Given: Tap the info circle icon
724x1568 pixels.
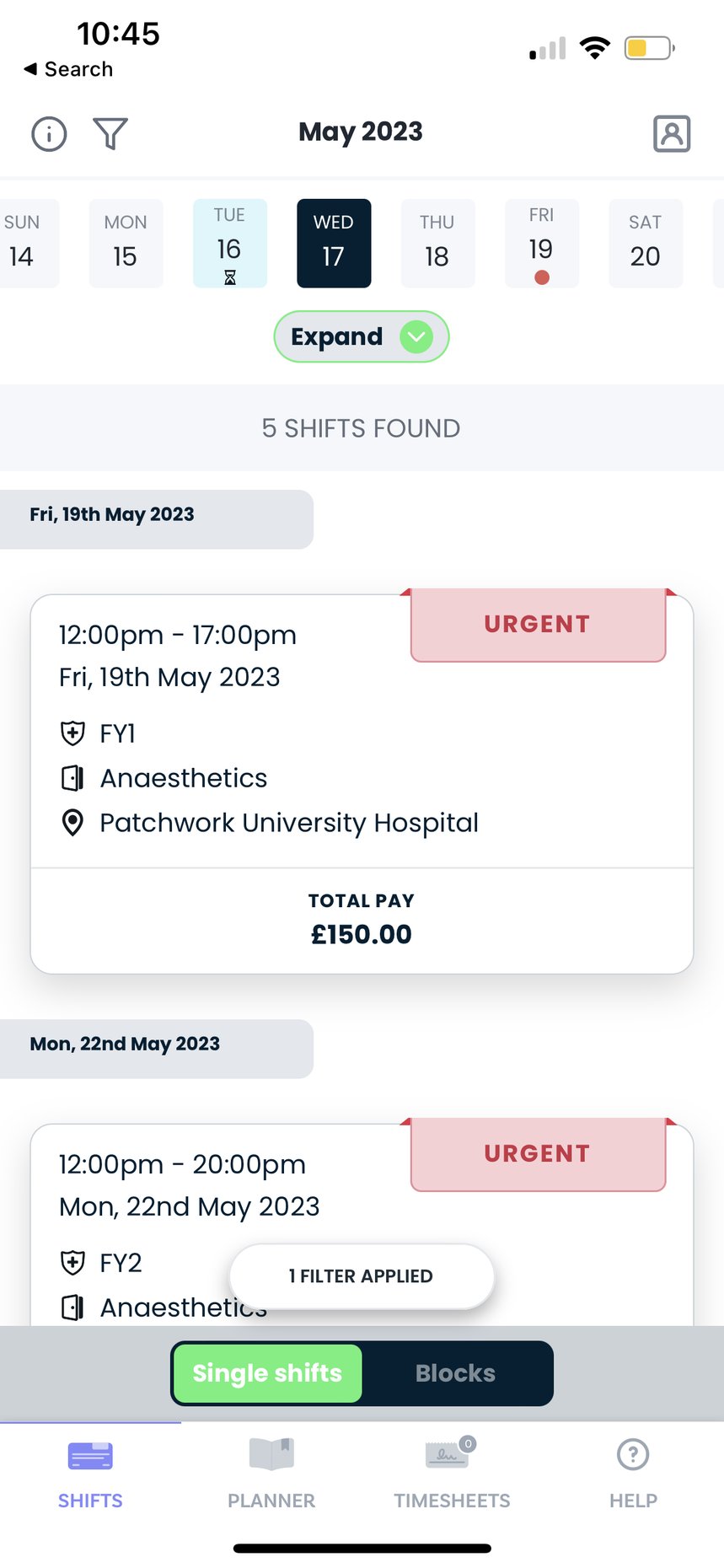Looking at the screenshot, I should coord(49,134).
